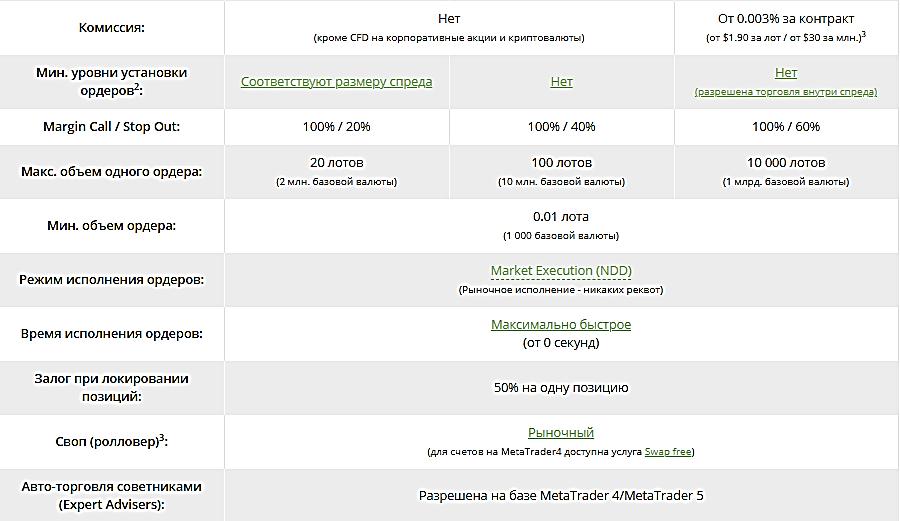Screen dimensions: 900x521
Task: Click the '10 000 лотов' cell
Action: [786, 162]
